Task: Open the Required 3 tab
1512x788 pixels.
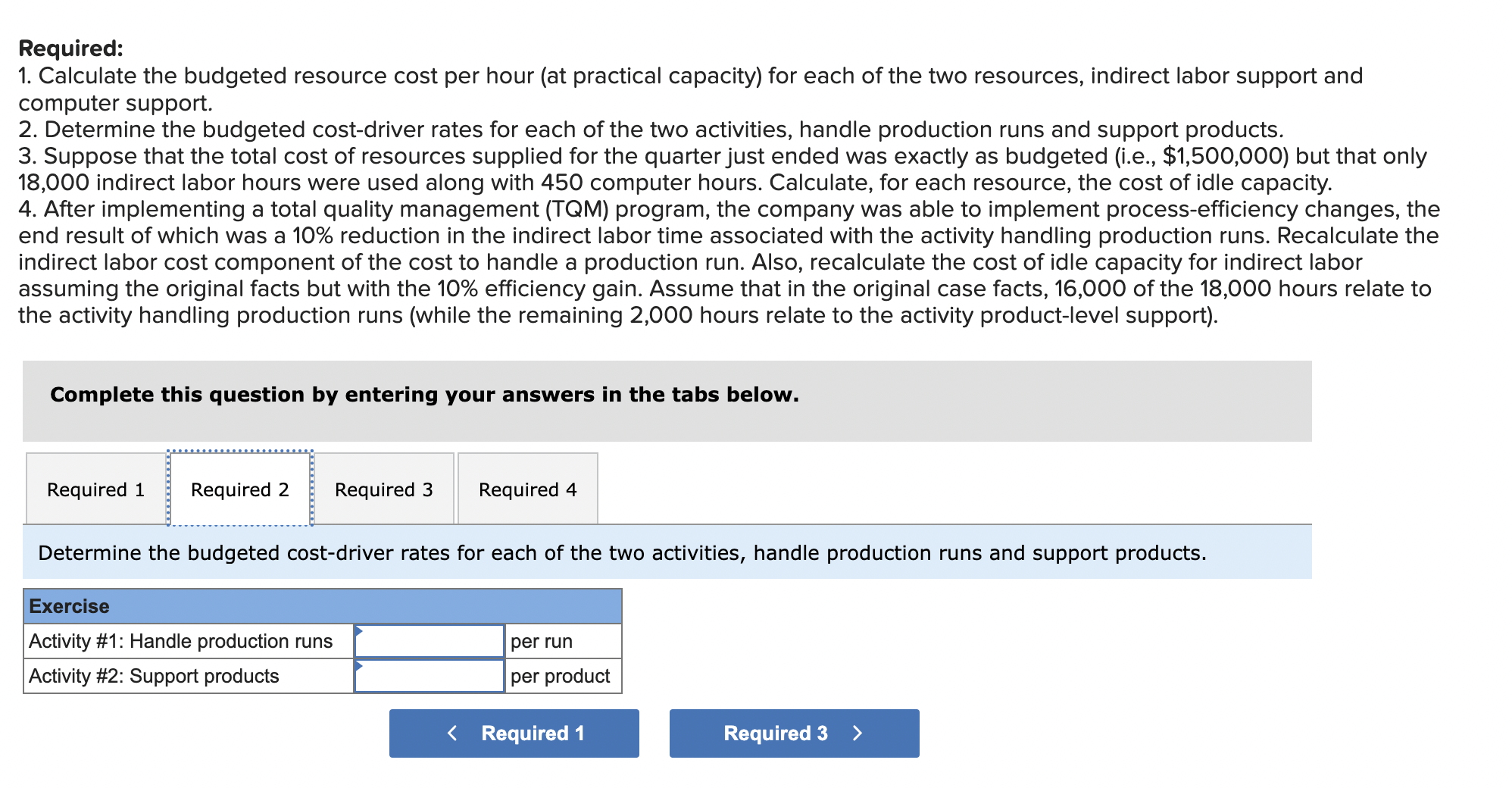Action: point(383,489)
